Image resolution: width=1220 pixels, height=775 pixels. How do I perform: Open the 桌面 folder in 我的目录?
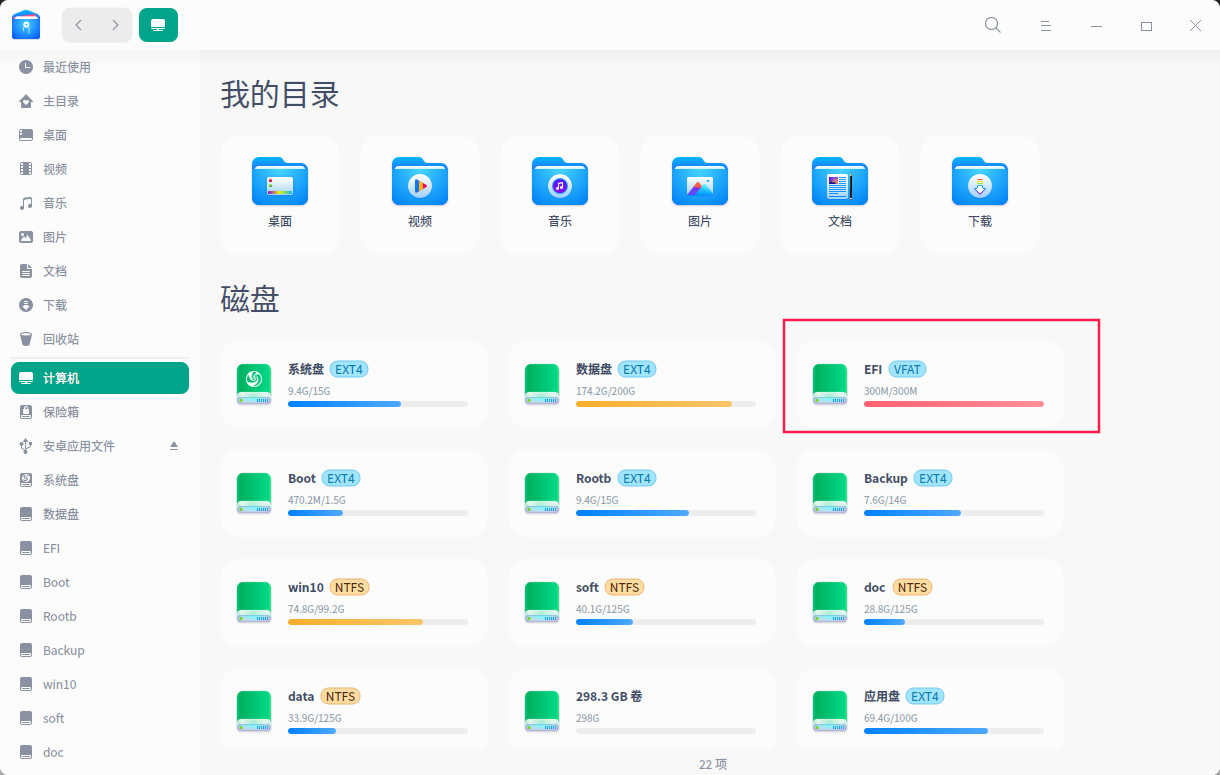click(280, 194)
